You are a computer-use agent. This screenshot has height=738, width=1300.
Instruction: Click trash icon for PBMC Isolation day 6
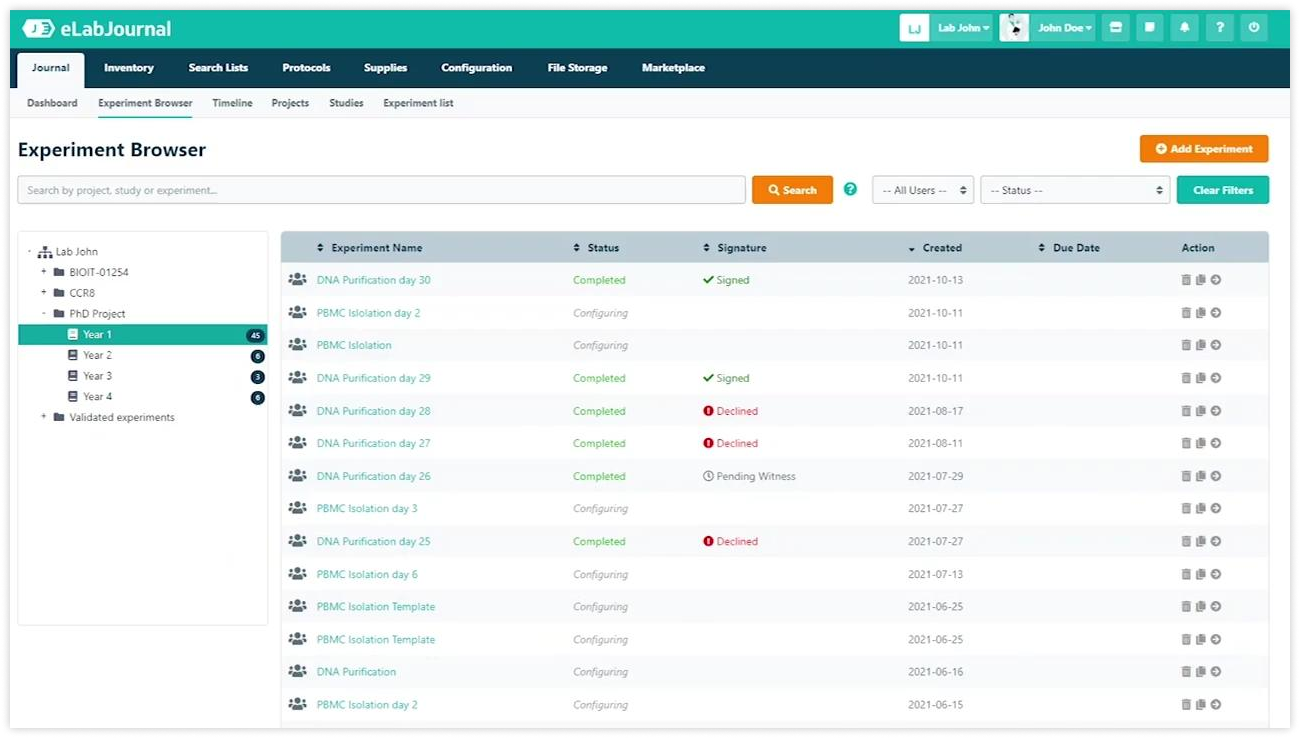coord(1186,574)
